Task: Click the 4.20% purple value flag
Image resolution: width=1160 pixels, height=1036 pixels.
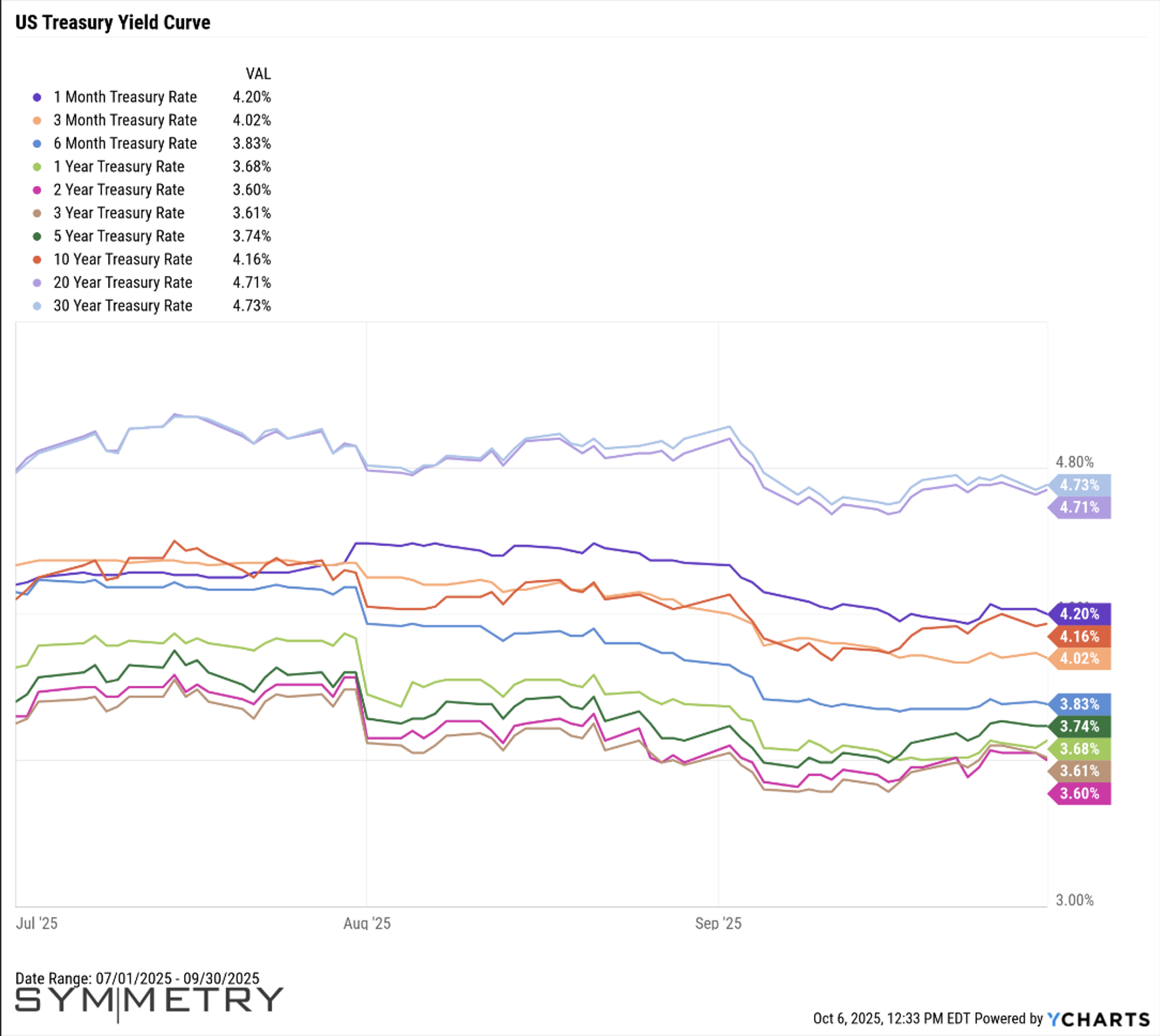Action: [1079, 613]
